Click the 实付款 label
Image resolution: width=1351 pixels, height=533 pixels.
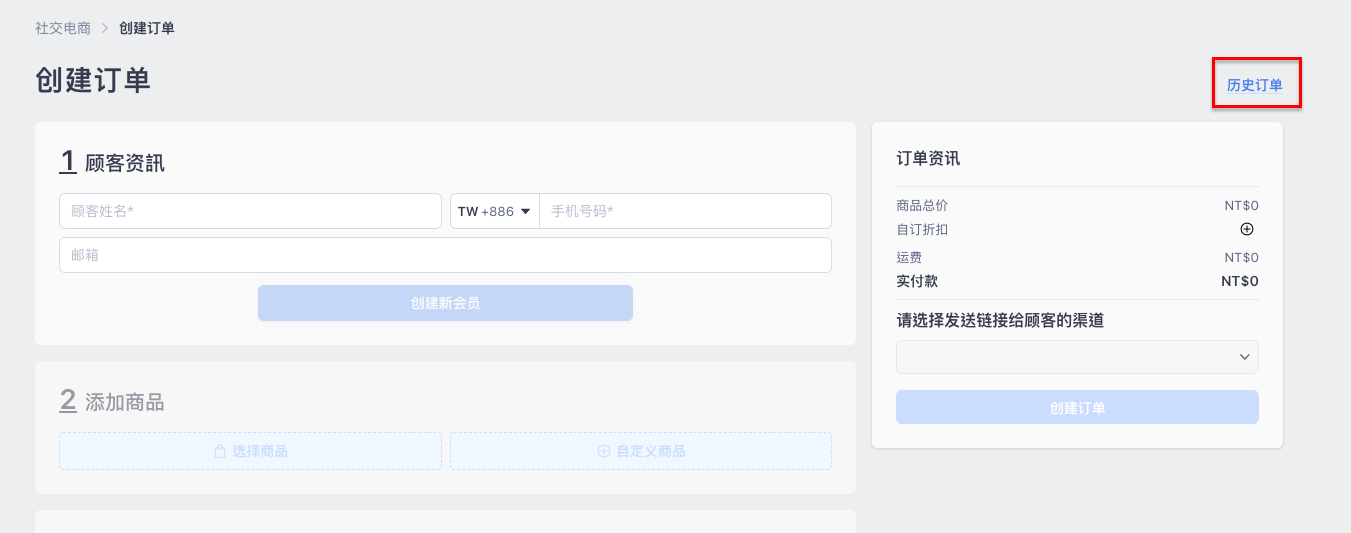point(917,281)
